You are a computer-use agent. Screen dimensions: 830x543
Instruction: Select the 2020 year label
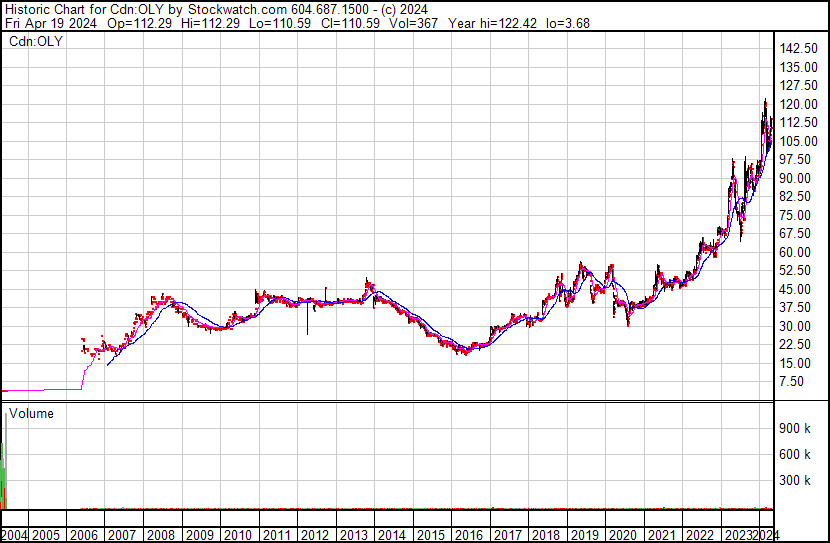[621, 535]
